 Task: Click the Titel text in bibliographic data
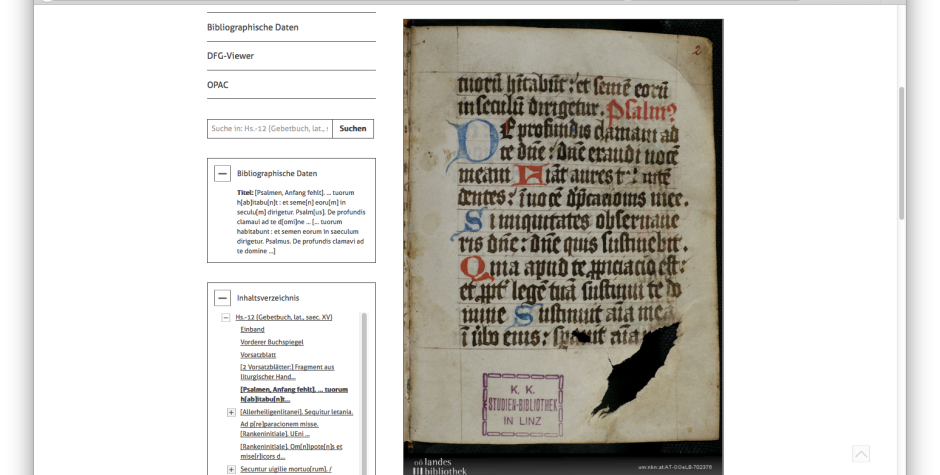coord(301,222)
